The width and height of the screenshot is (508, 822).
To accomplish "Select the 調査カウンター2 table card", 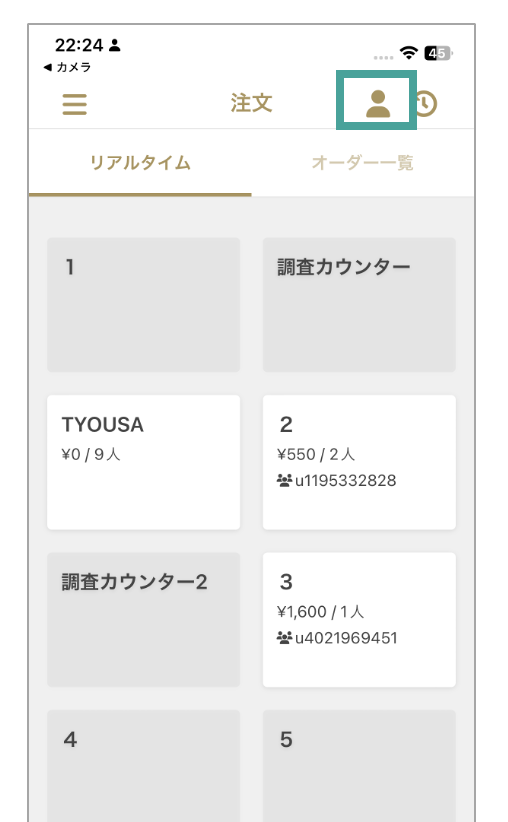I will (144, 620).
